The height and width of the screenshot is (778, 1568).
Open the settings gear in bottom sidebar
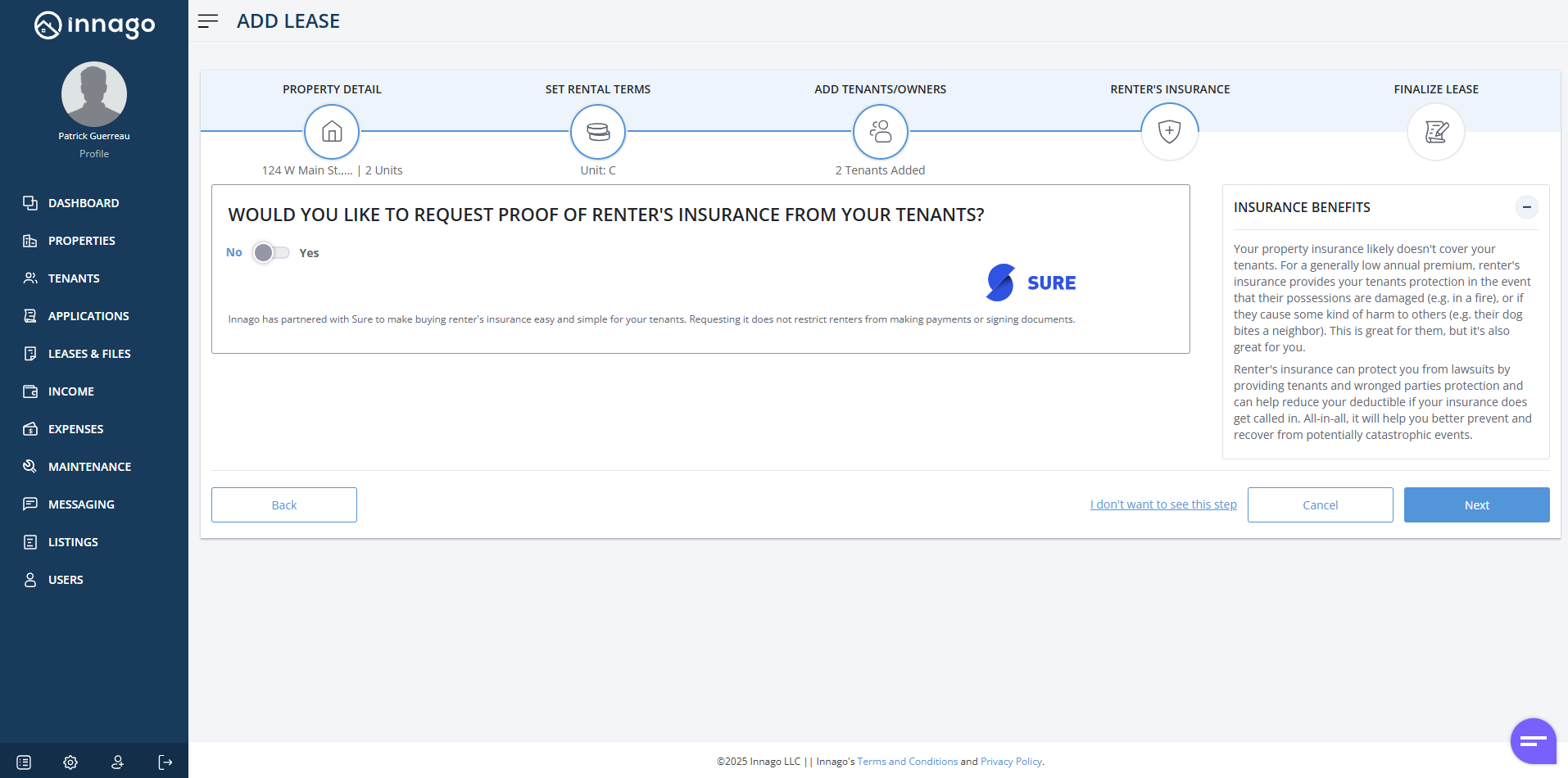click(70, 762)
